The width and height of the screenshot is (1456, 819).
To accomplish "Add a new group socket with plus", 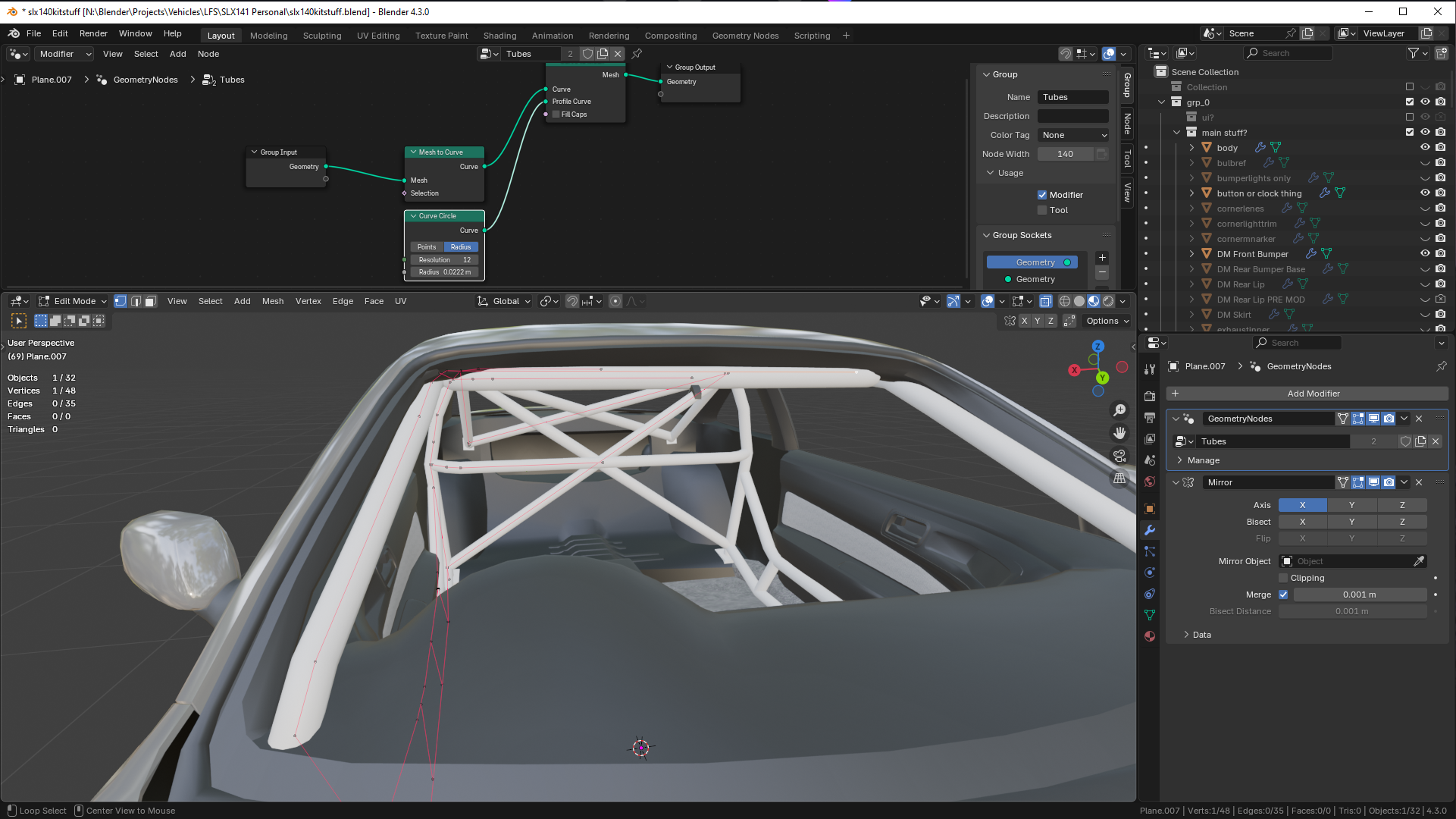I will tap(1102, 258).
